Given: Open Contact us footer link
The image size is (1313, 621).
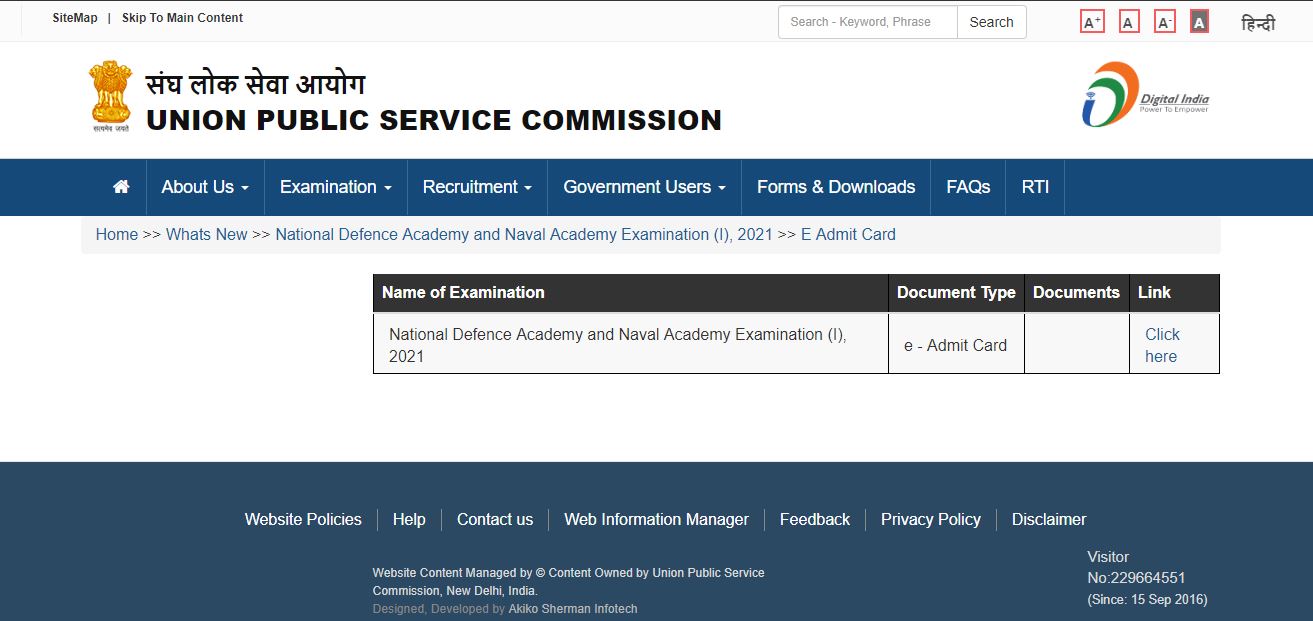Looking at the screenshot, I should [x=495, y=519].
